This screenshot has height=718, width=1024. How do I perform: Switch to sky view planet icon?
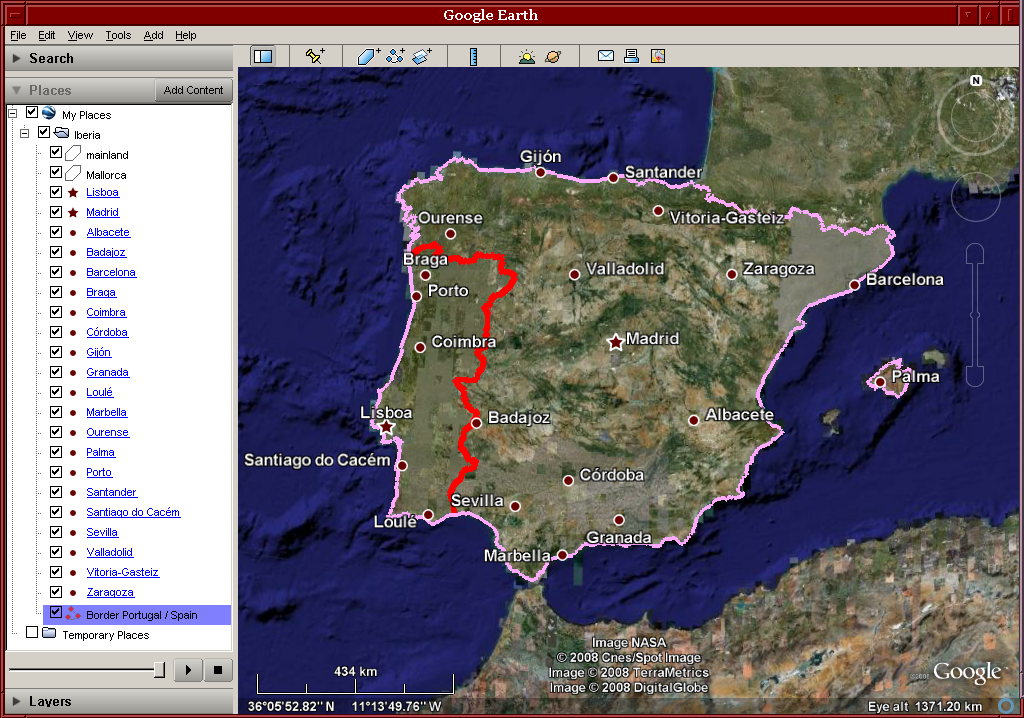tap(553, 57)
